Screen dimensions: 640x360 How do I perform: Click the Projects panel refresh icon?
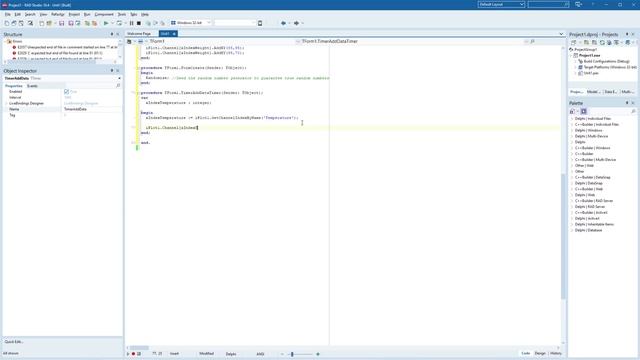tap(602, 42)
